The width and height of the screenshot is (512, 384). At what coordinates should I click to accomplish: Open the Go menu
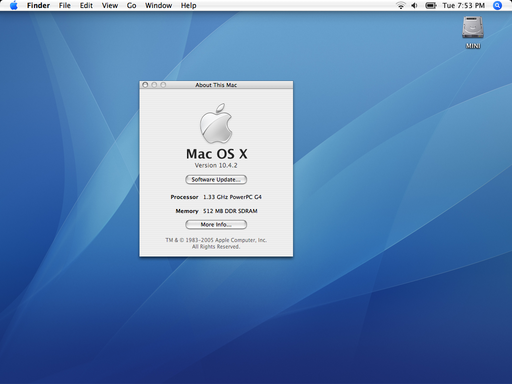(131, 5)
